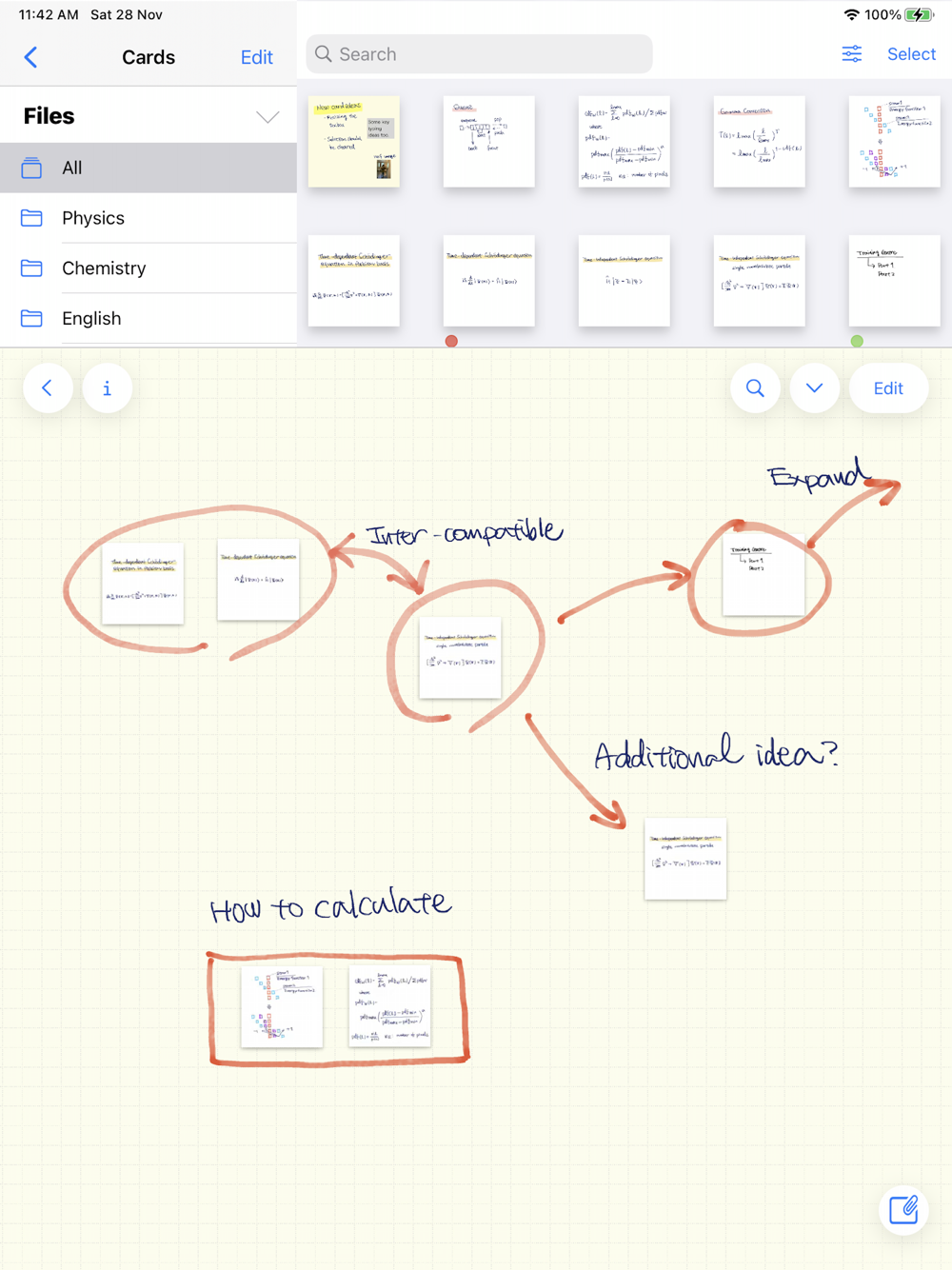952x1270 pixels.
Task: Click the 'Expand' handwritten note
Action: 819,474
